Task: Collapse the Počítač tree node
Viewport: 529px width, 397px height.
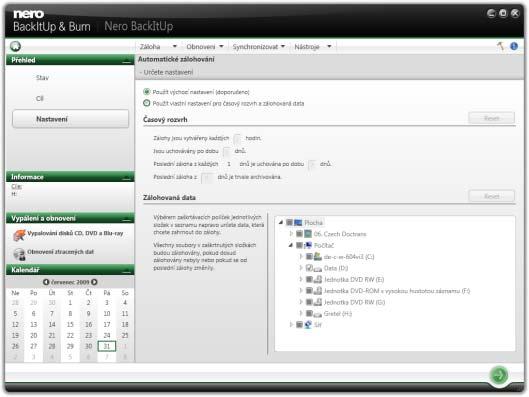Action: pos(291,245)
